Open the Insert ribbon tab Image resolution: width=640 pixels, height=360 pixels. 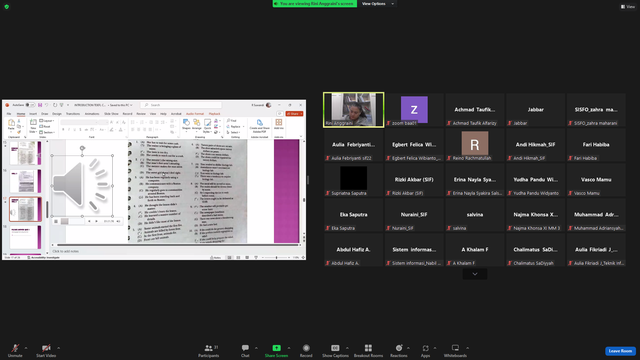(x=33, y=114)
